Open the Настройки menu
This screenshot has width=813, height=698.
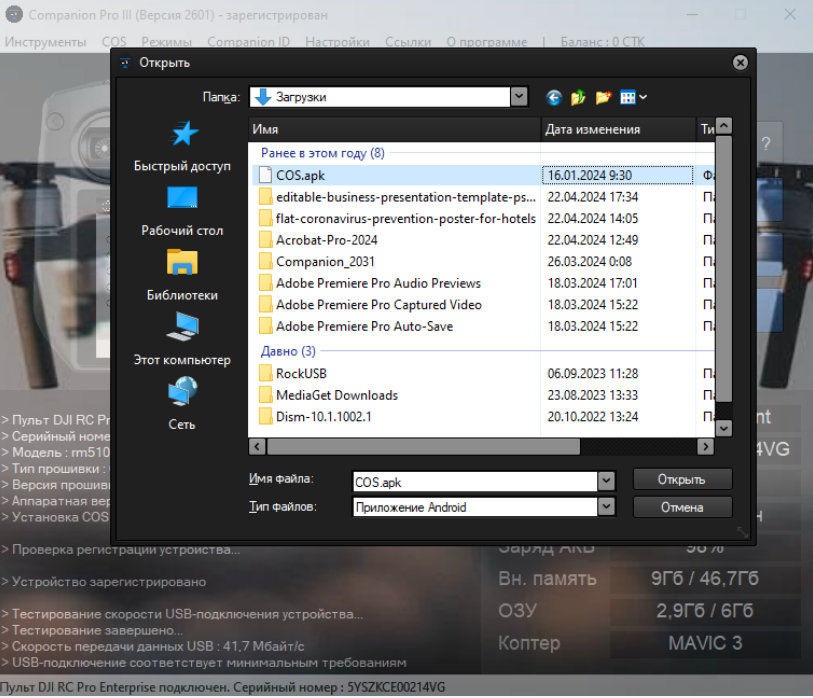[337, 41]
